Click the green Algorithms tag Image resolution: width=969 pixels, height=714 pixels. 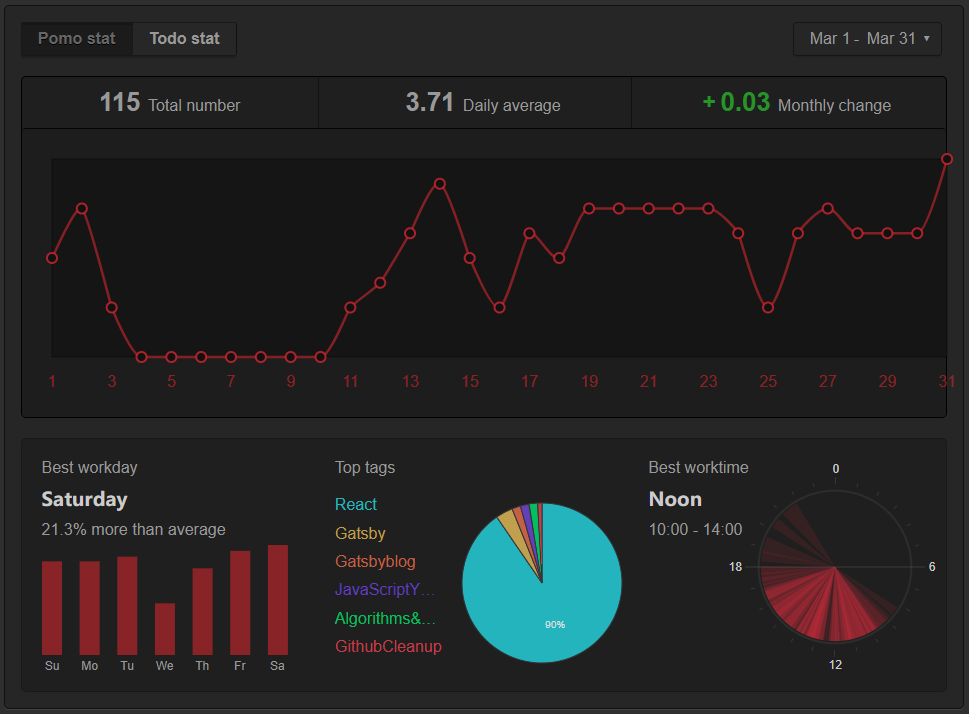385,618
